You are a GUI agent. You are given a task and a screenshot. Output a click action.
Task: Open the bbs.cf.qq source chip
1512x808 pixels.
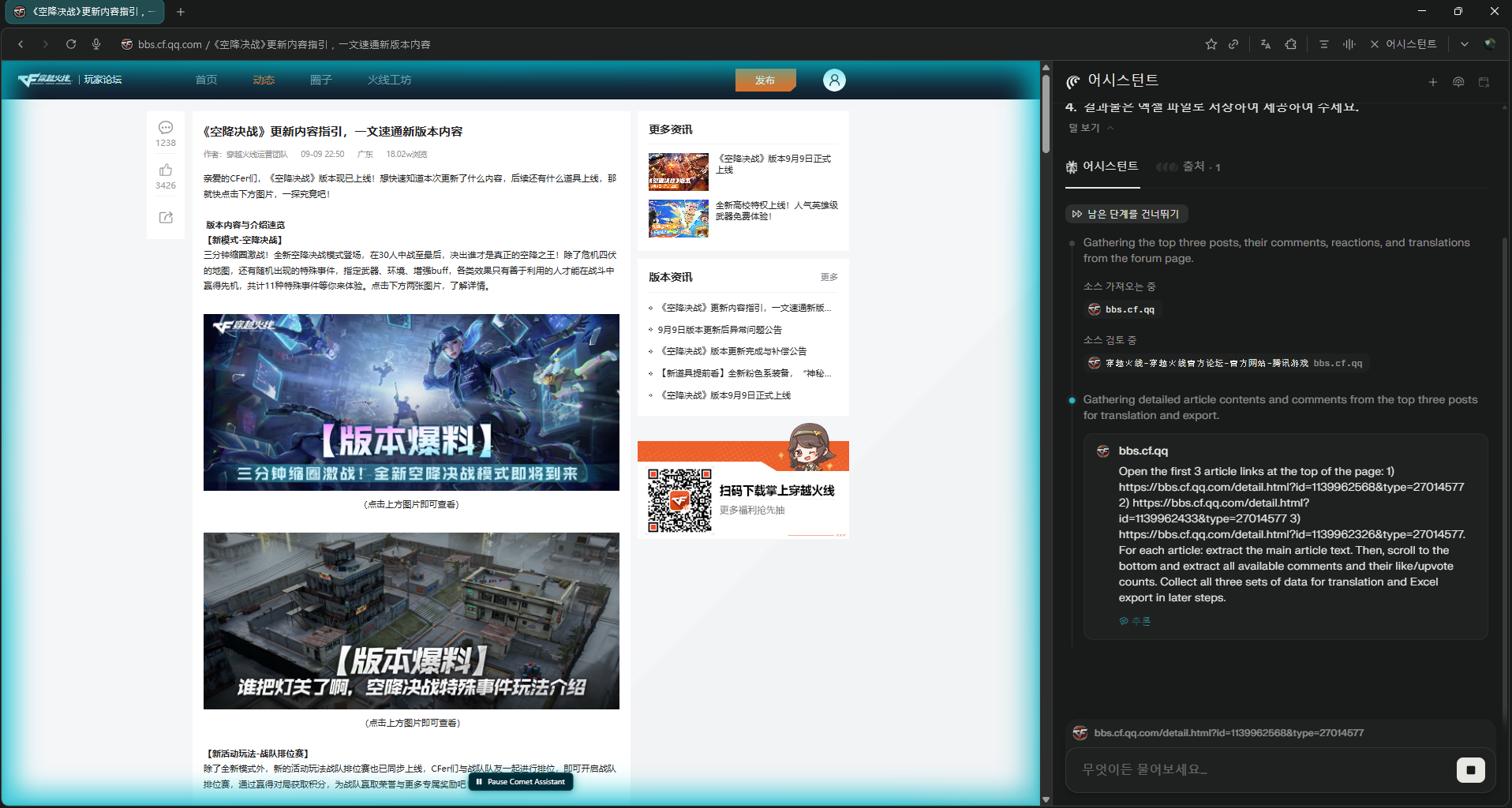coord(1121,309)
